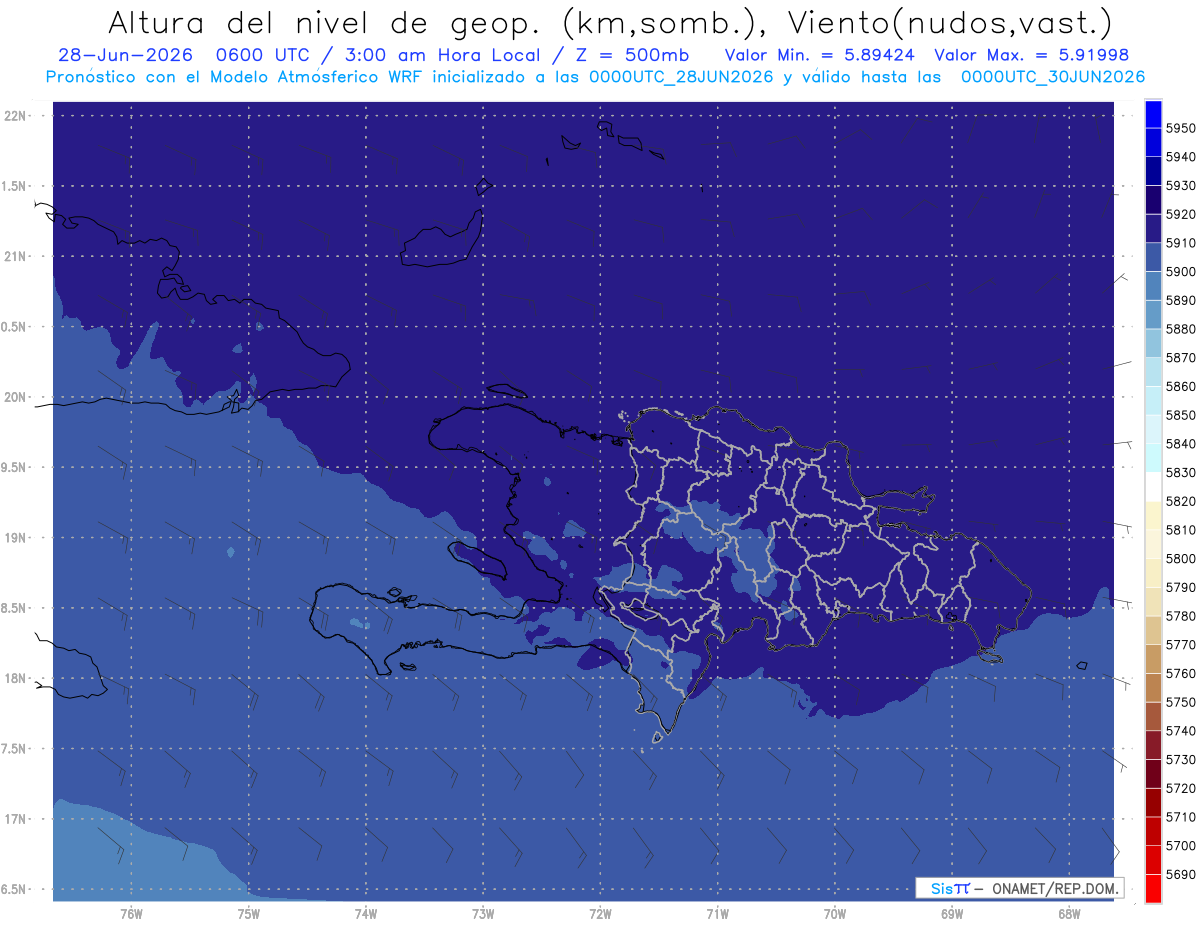Select the "20N" latitude label

17,397
